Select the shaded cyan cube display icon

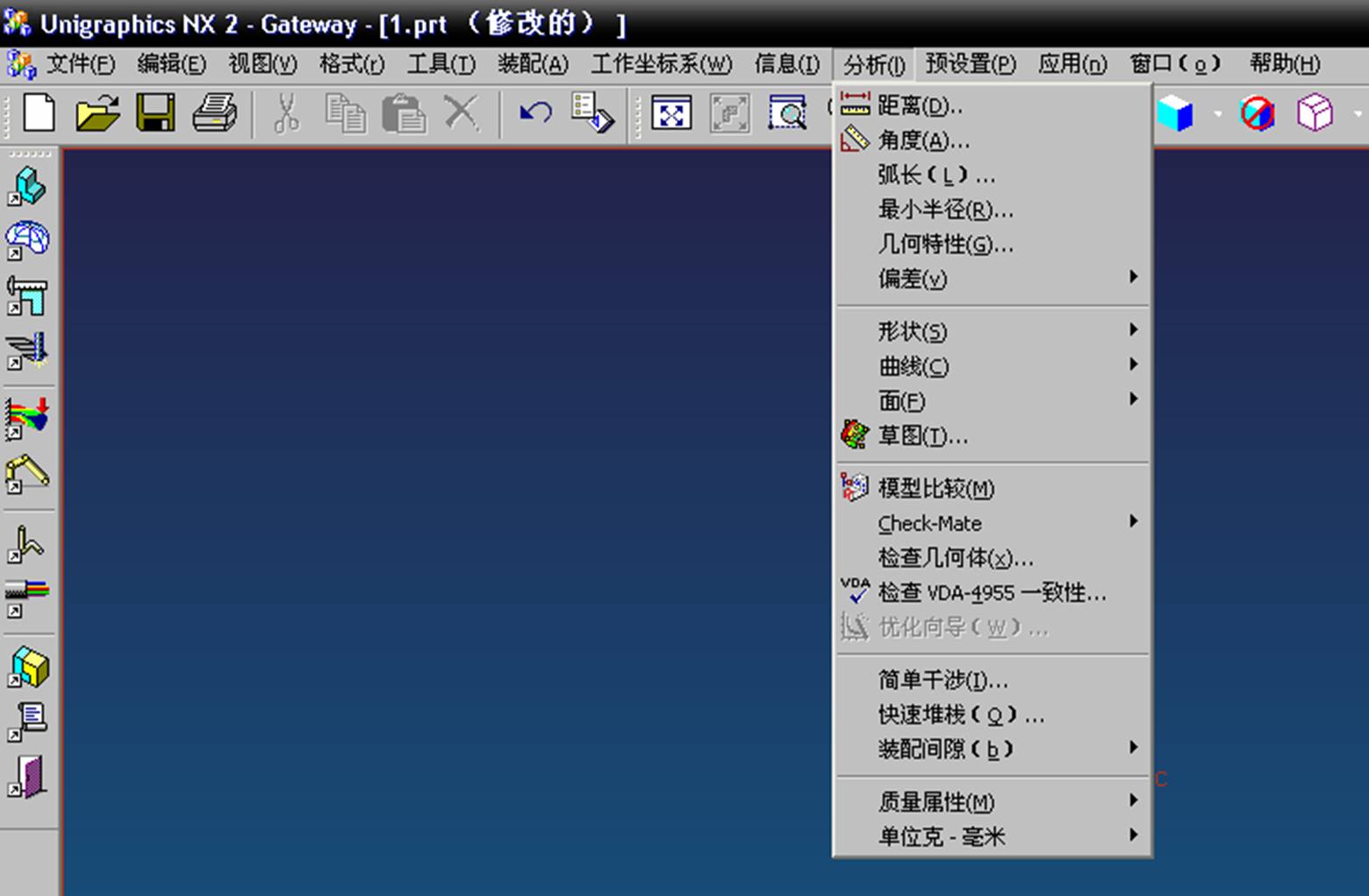(1175, 114)
